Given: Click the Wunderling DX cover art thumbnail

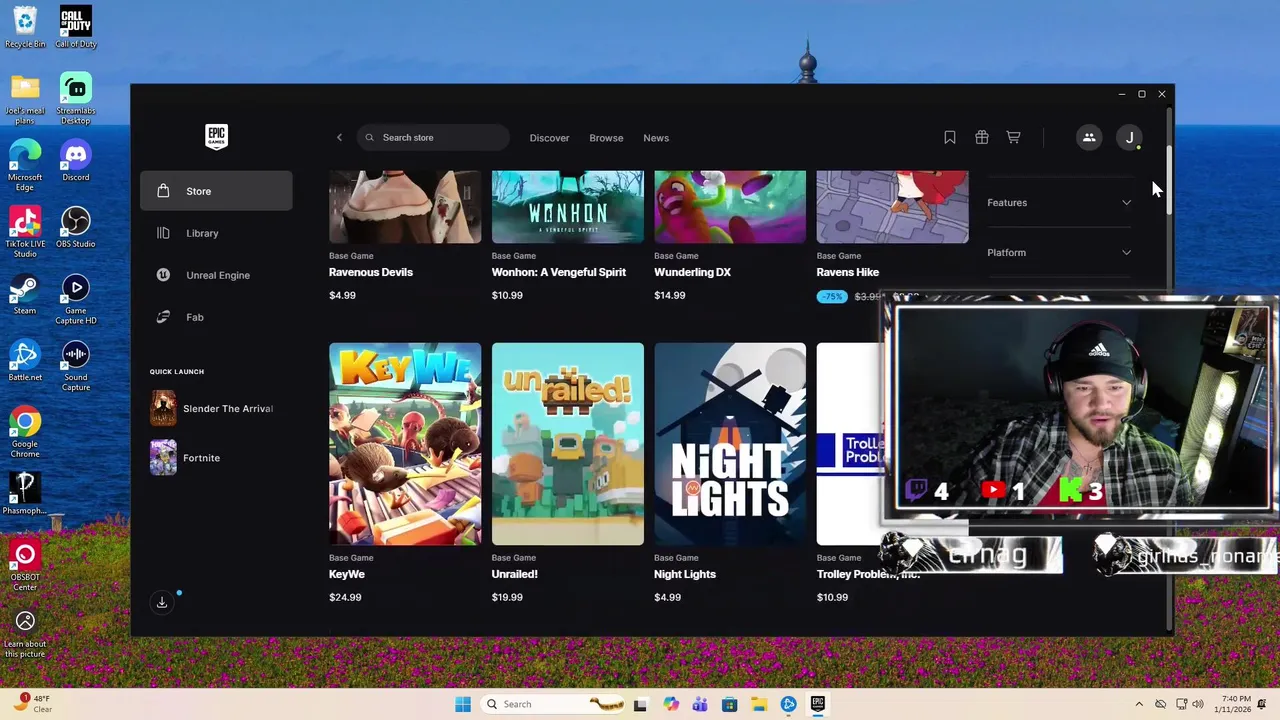Looking at the screenshot, I should (730, 207).
